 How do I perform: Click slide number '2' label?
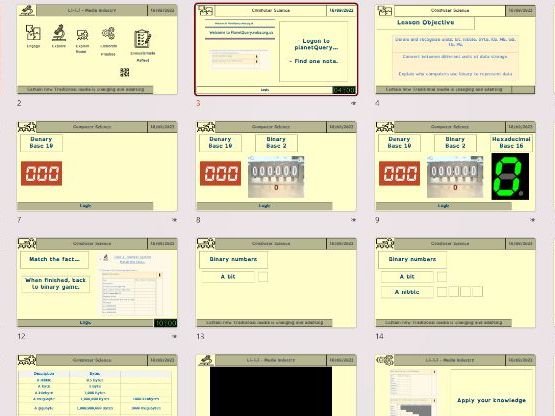tap(19, 103)
